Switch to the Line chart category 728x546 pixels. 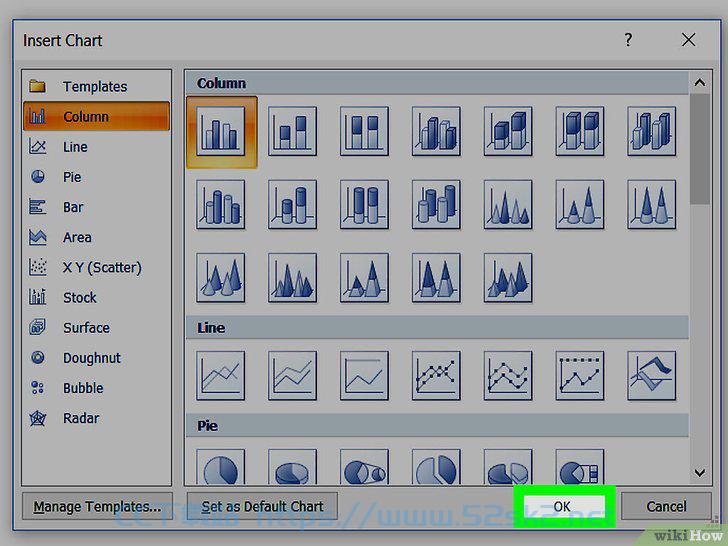tap(97, 147)
